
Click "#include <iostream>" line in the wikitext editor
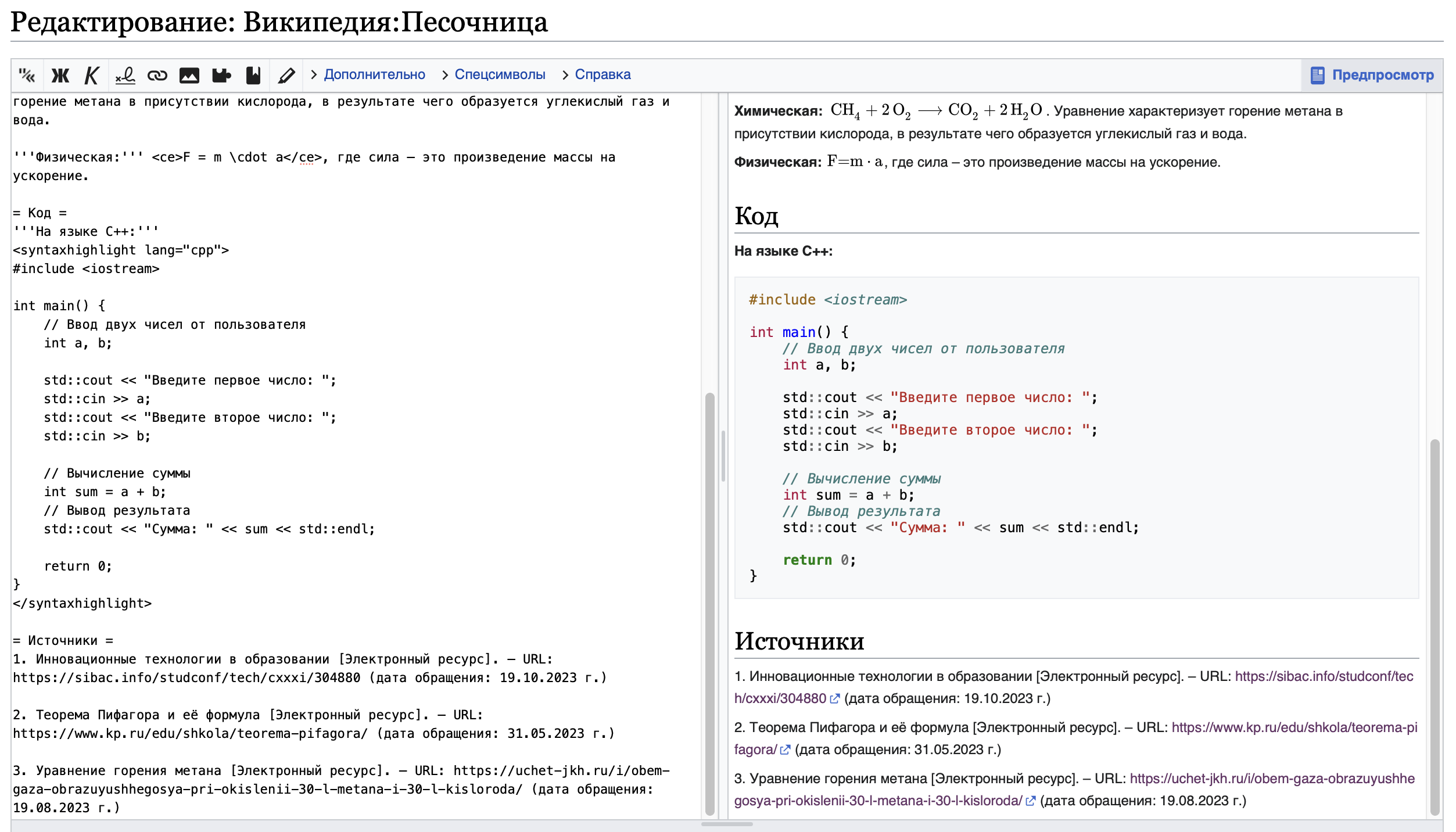[86, 268]
